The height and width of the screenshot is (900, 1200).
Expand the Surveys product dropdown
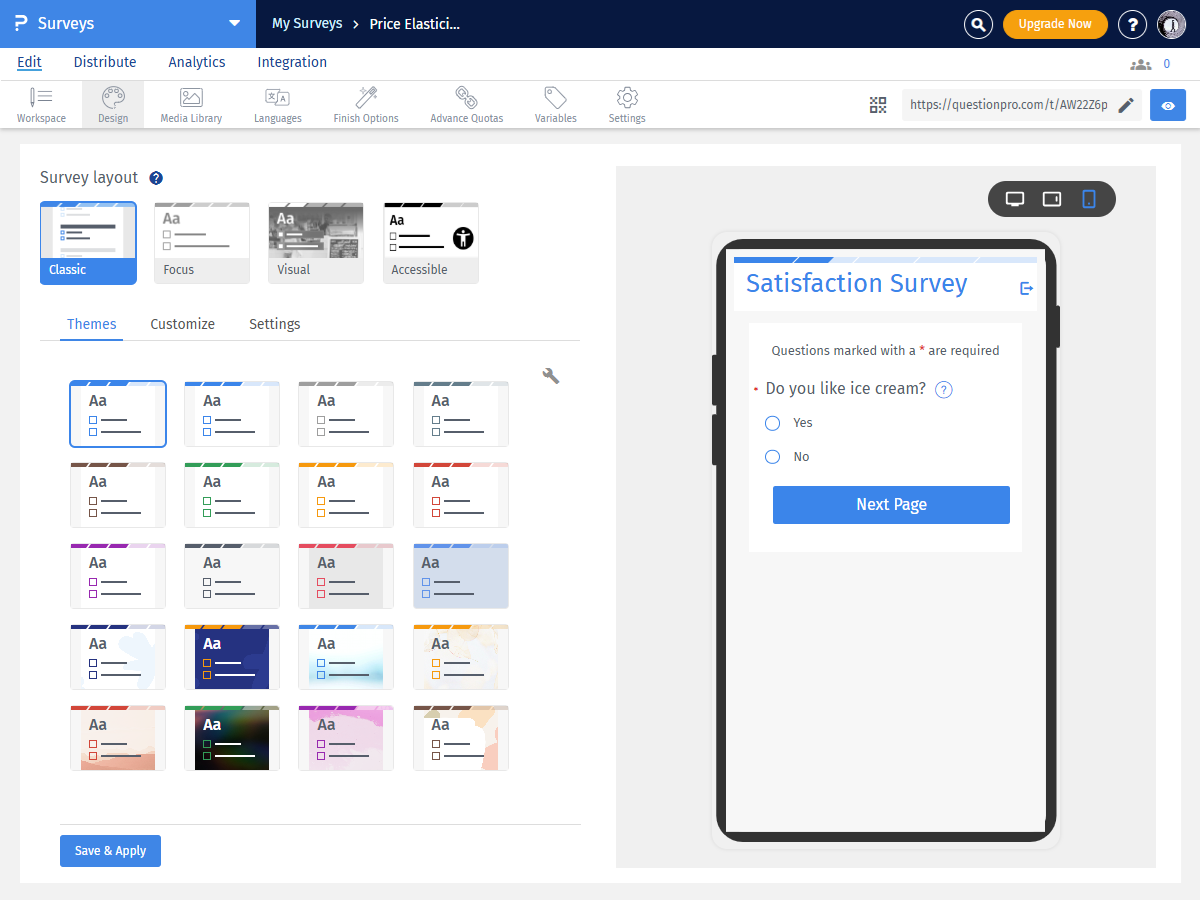click(234, 23)
